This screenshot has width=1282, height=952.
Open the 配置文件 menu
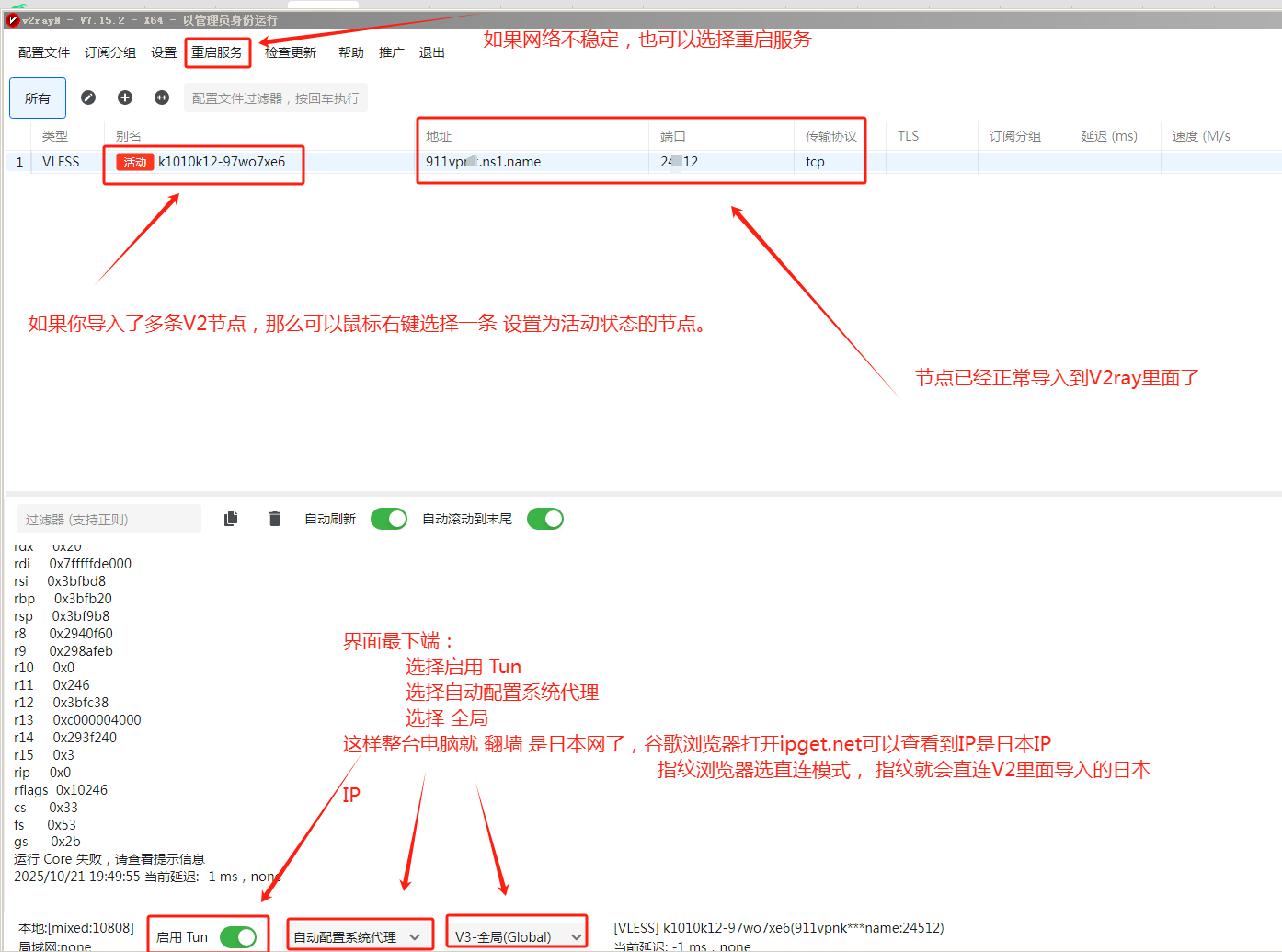pos(44,52)
